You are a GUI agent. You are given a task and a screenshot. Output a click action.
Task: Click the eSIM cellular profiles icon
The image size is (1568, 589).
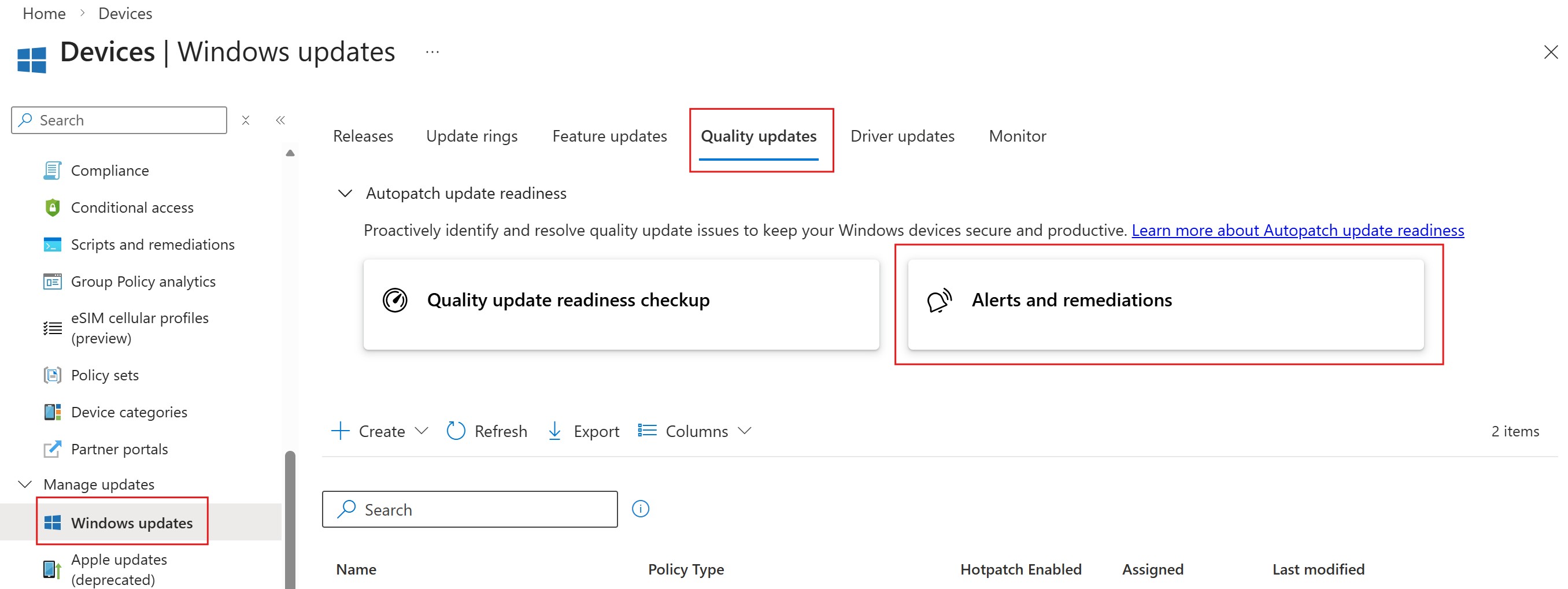pos(53,328)
